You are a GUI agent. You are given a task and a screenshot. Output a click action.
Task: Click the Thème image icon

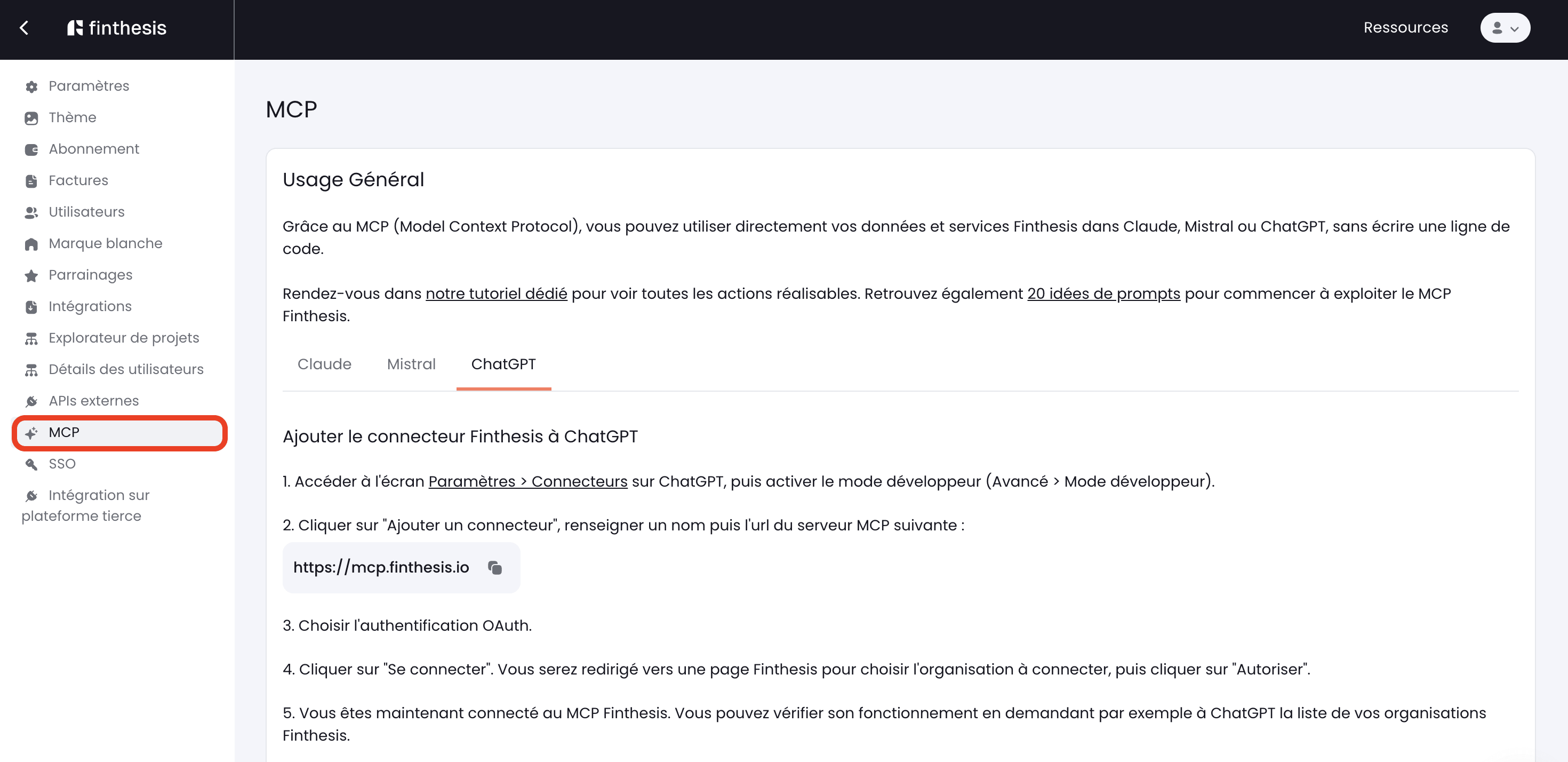coord(31,118)
